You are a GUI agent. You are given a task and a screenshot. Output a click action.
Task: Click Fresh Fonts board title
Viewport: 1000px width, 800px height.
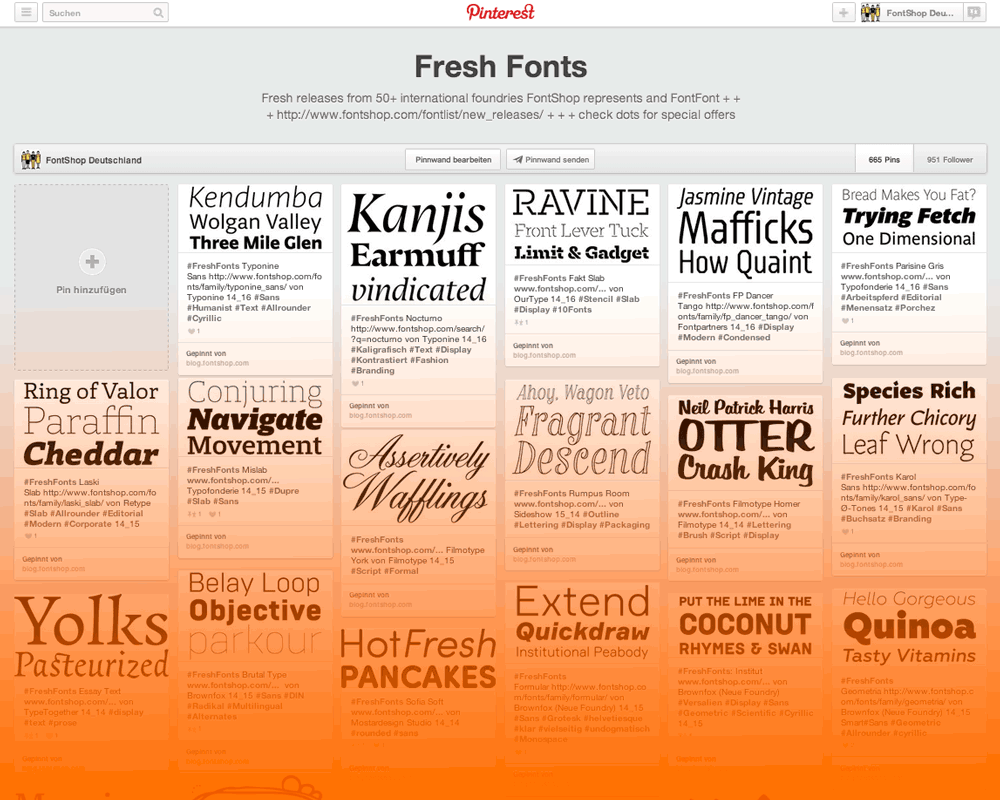pyautogui.click(x=501, y=66)
